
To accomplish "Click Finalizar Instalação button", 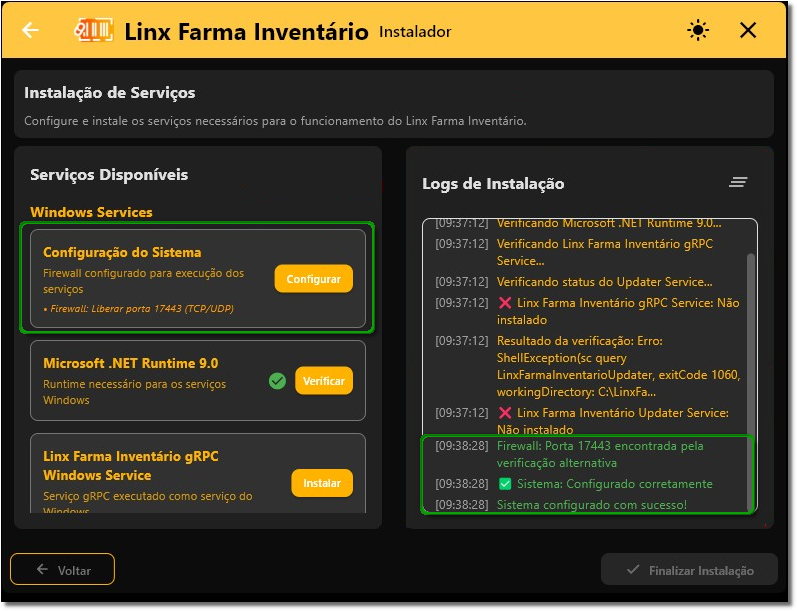I will click(x=689, y=570).
